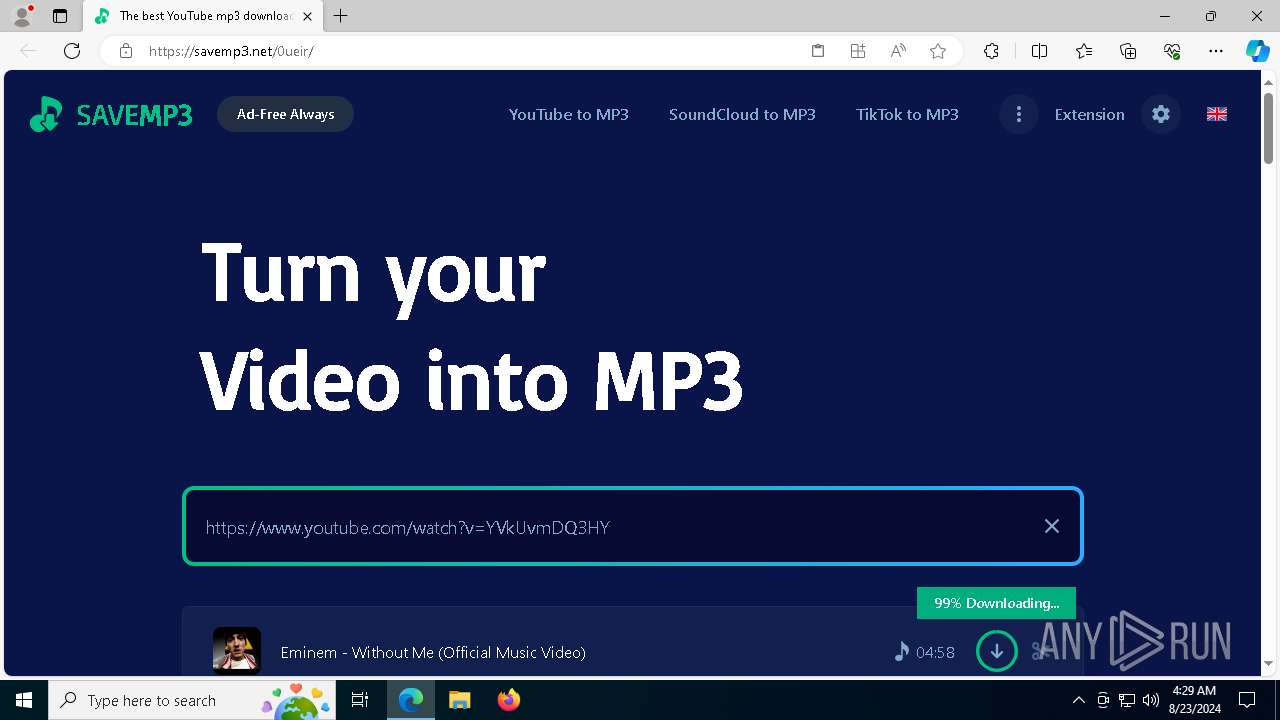Open the Eminem video thumbnail

click(x=237, y=651)
